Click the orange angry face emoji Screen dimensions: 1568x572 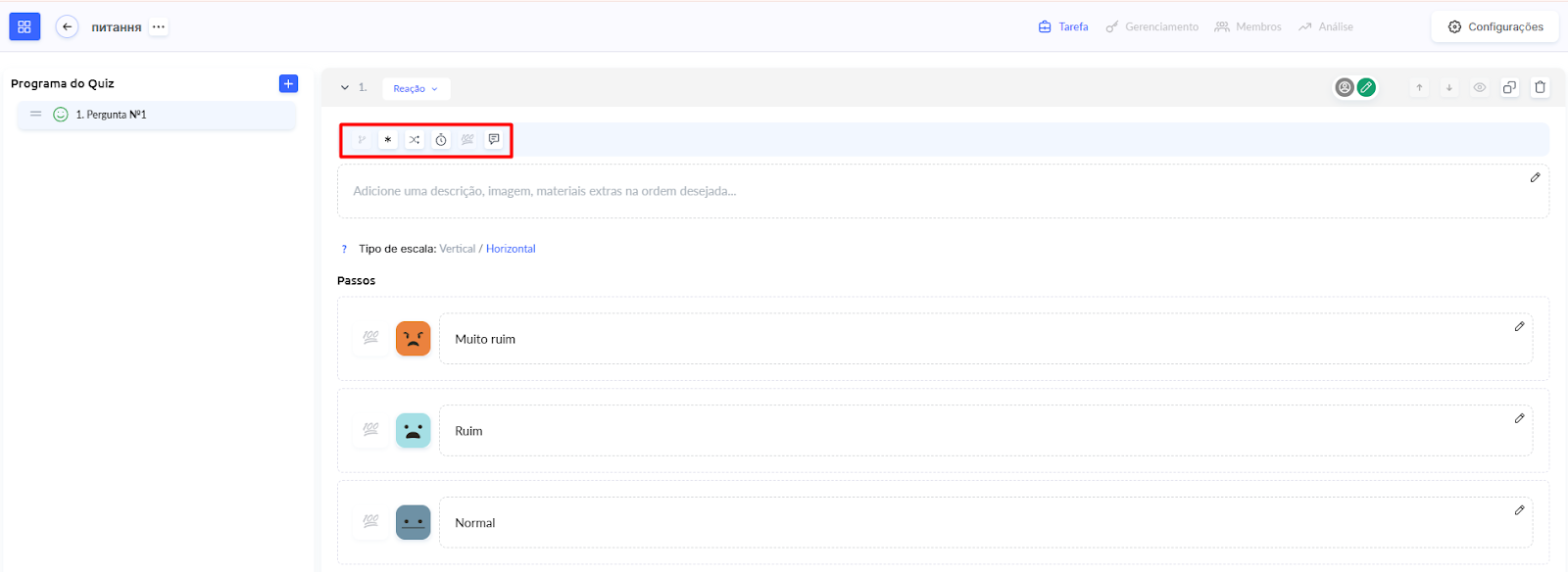[414, 339]
